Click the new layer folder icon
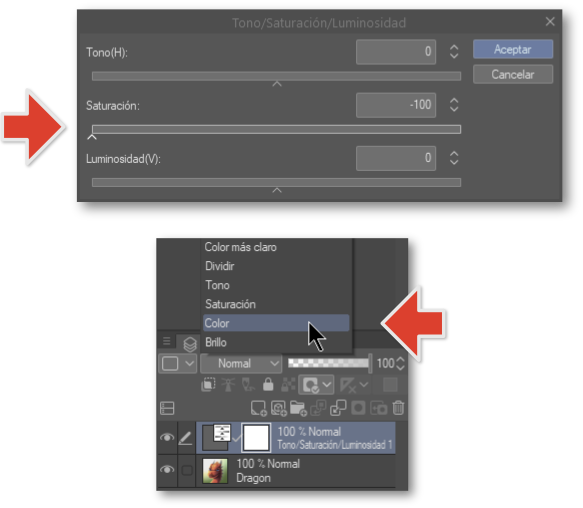 click(298, 408)
